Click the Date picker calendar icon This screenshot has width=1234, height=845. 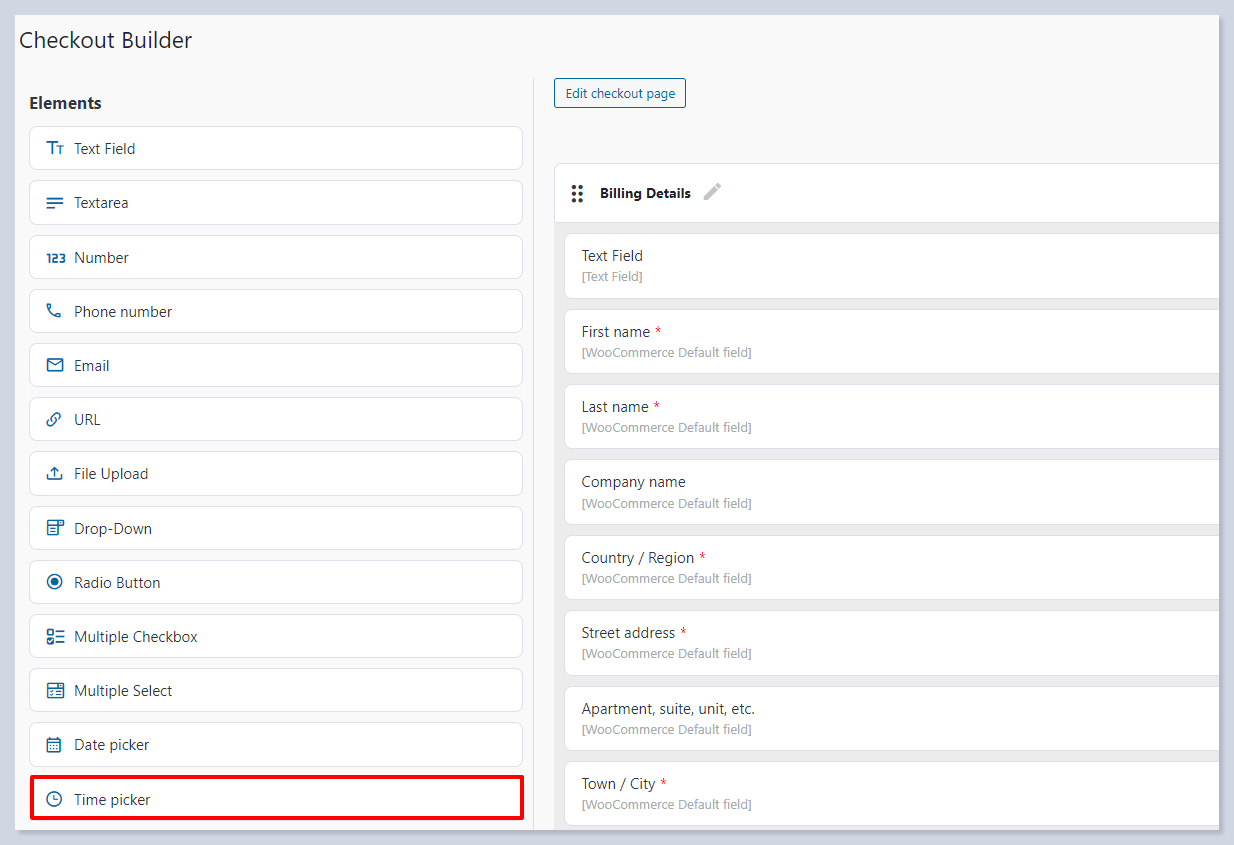coord(54,745)
